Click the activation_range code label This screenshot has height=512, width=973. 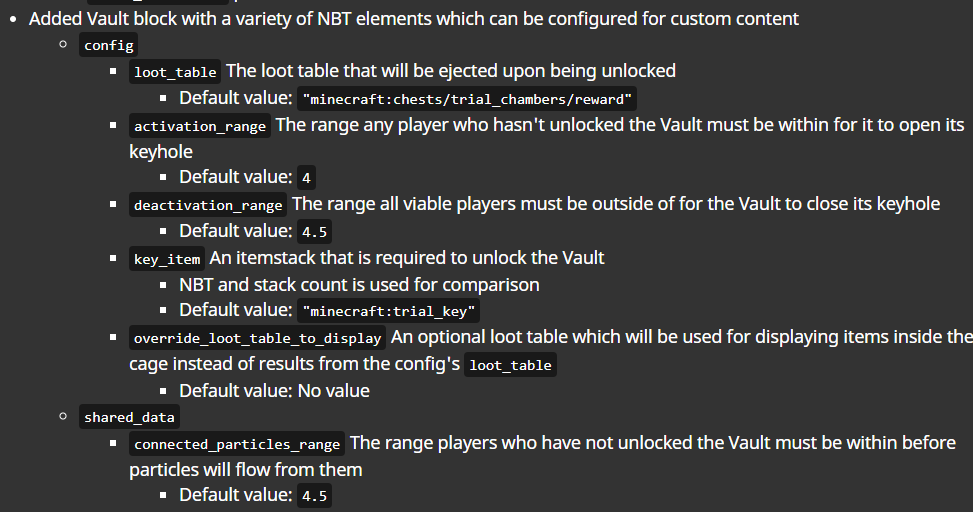[200, 126]
